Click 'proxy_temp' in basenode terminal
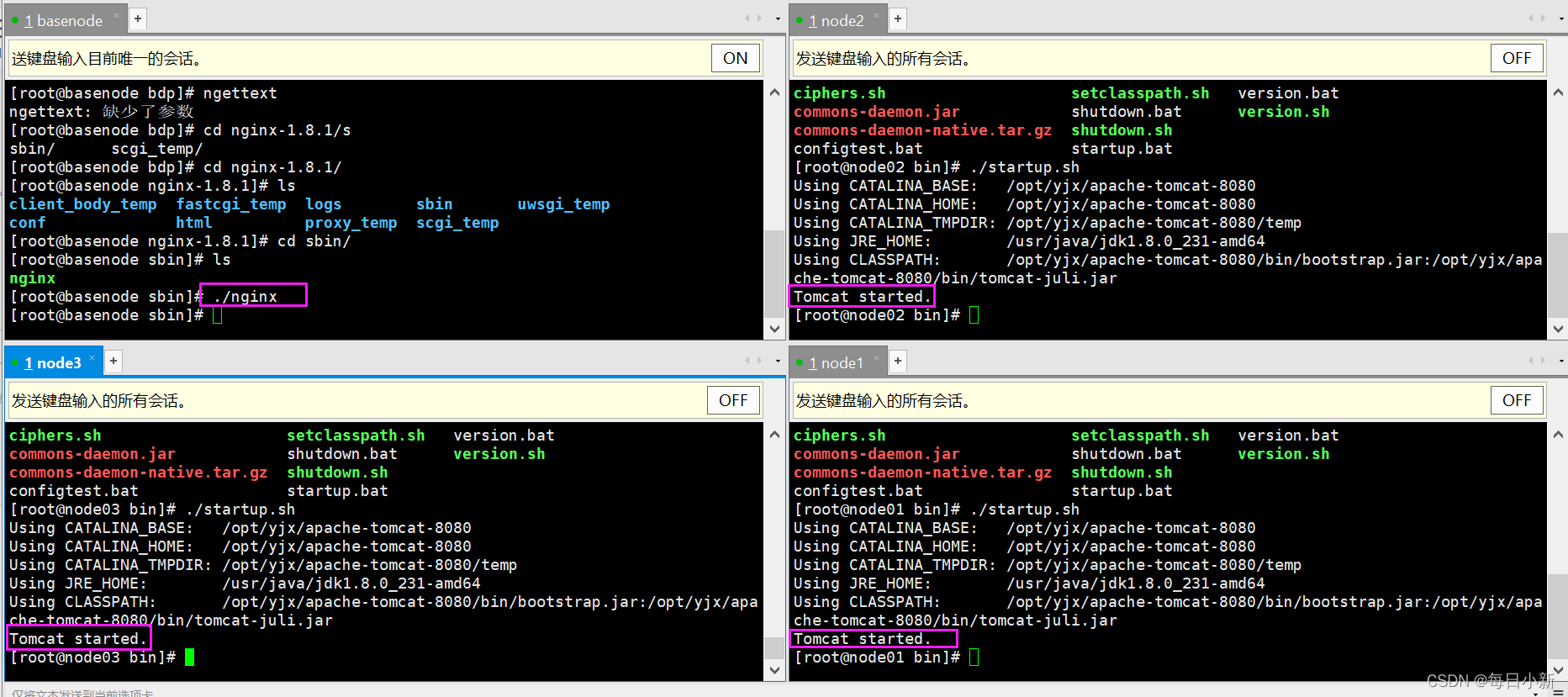Screen dimensions: 1568x697 (351, 223)
